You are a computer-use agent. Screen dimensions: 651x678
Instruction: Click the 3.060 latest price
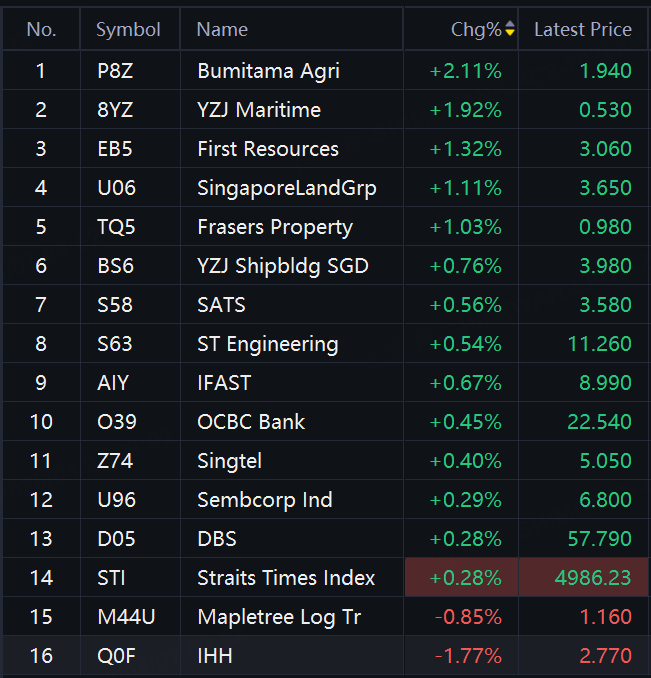click(606, 149)
